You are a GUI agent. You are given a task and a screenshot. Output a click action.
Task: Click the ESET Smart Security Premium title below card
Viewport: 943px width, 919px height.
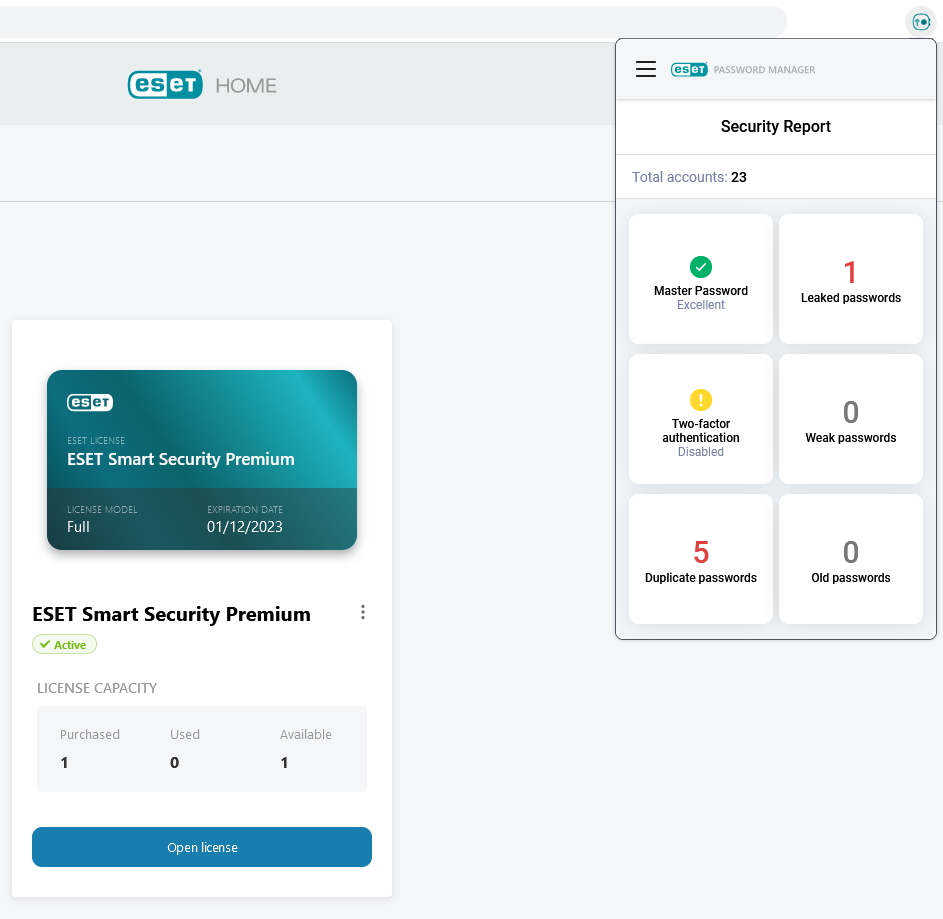[171, 614]
